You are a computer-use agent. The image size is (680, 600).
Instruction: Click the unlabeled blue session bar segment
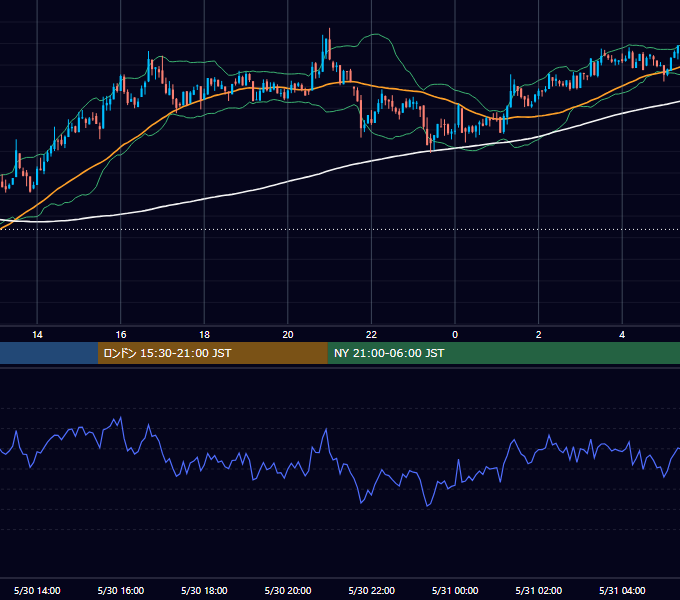pos(49,353)
